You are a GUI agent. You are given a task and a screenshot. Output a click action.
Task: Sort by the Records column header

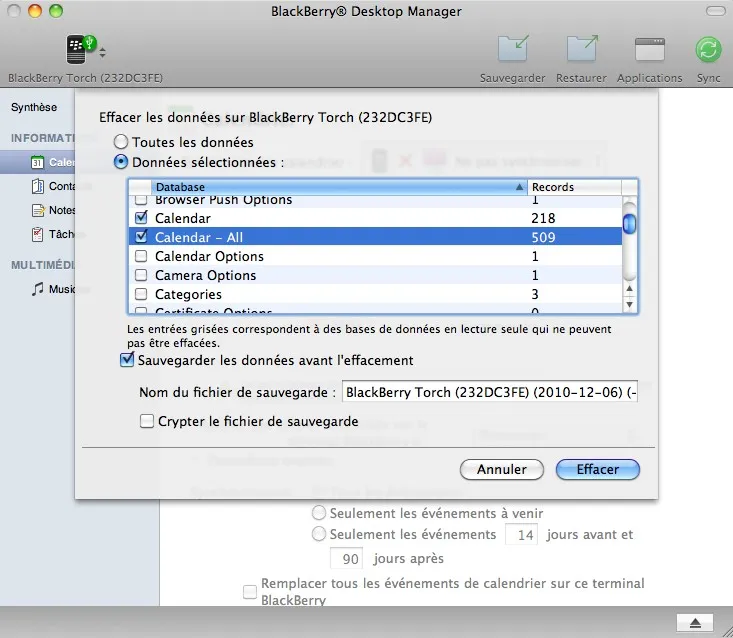[x=574, y=187]
